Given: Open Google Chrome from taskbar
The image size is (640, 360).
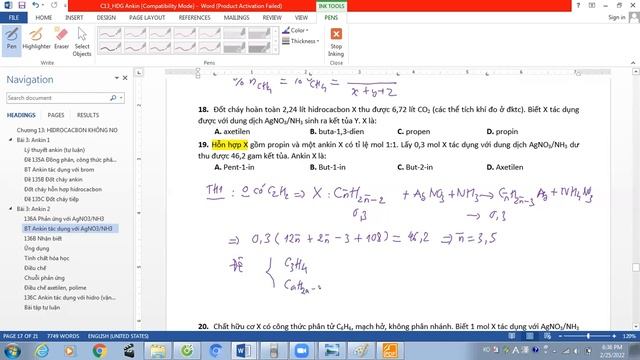Looking at the screenshot, I should pyautogui.click(x=99, y=351).
